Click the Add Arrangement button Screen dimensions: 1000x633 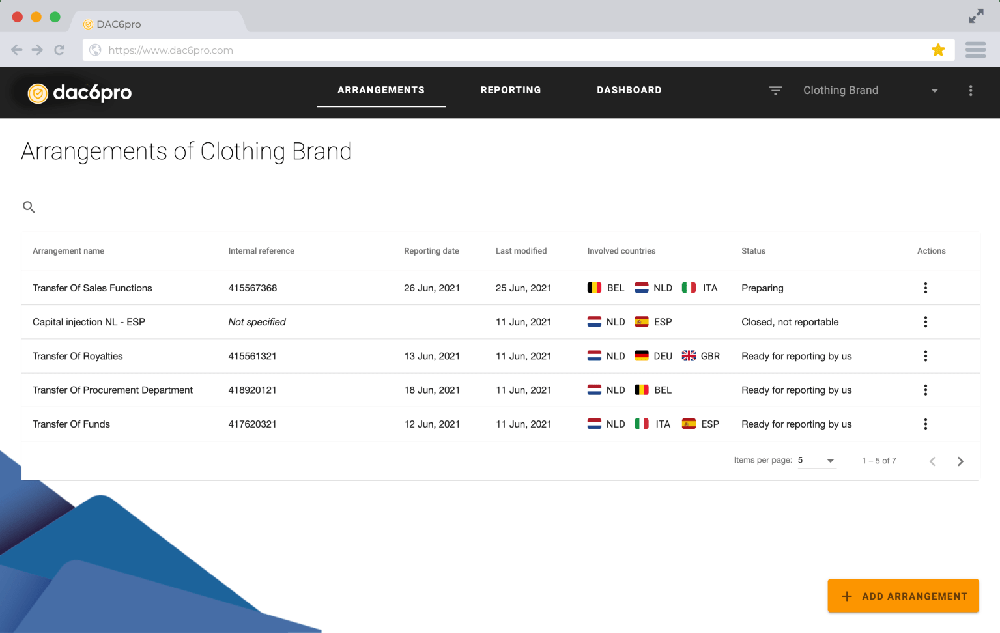(x=902, y=596)
